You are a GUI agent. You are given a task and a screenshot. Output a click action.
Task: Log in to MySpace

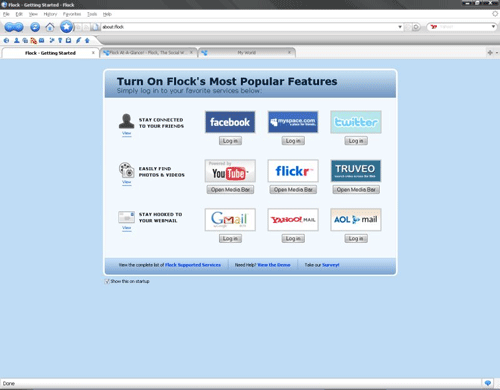(x=293, y=141)
